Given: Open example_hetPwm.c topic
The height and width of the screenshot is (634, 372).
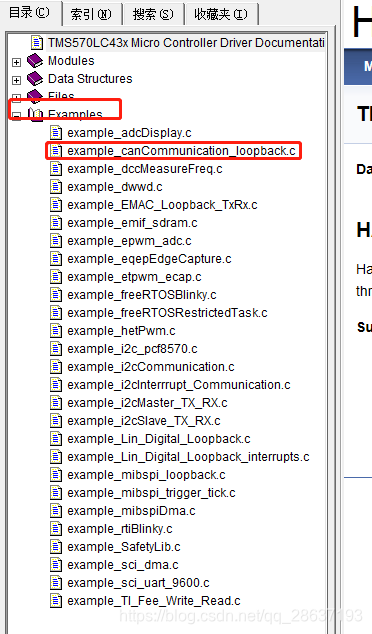Looking at the screenshot, I should [x=121, y=331].
